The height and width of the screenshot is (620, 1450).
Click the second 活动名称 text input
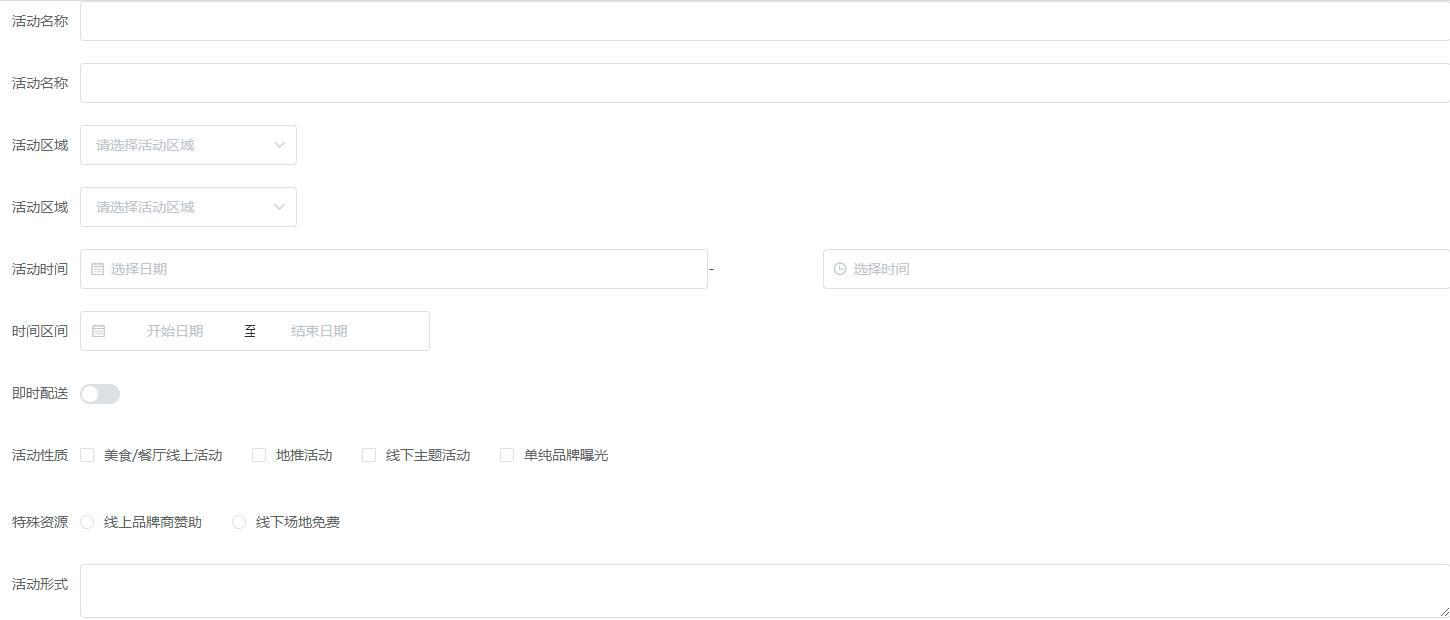[x=765, y=83]
